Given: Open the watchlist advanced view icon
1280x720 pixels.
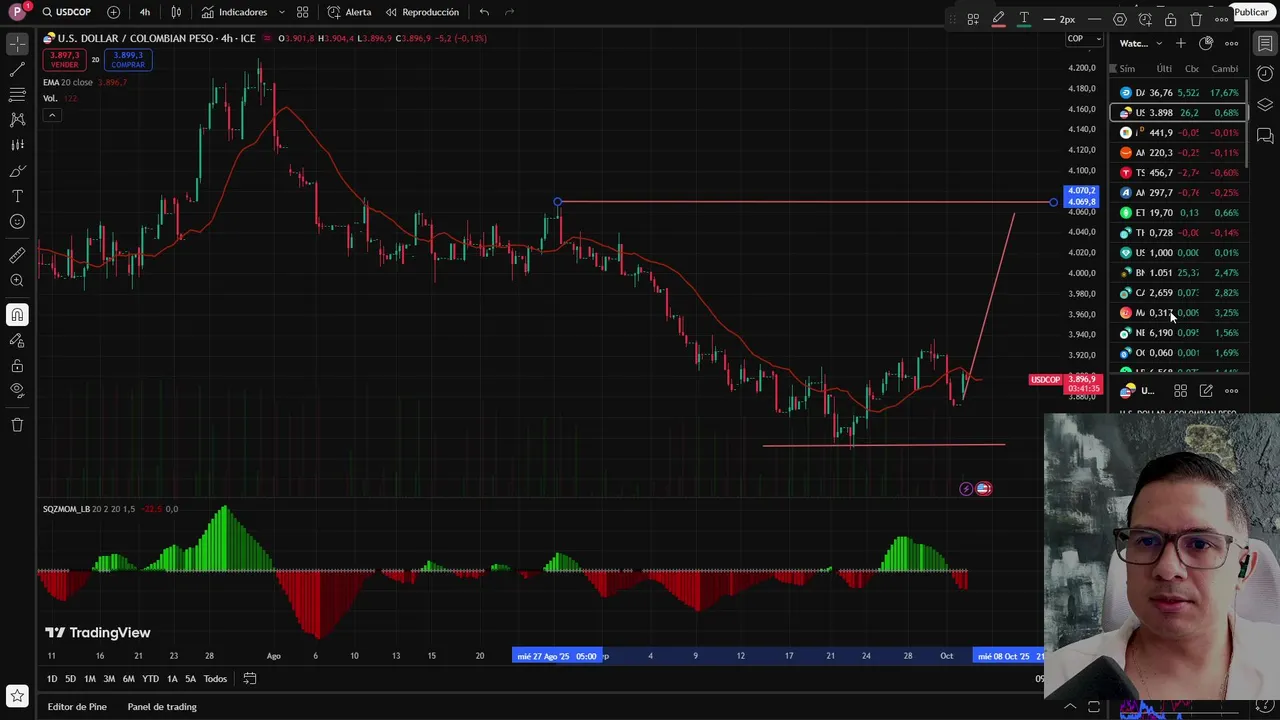Looking at the screenshot, I should pyautogui.click(x=1206, y=43).
